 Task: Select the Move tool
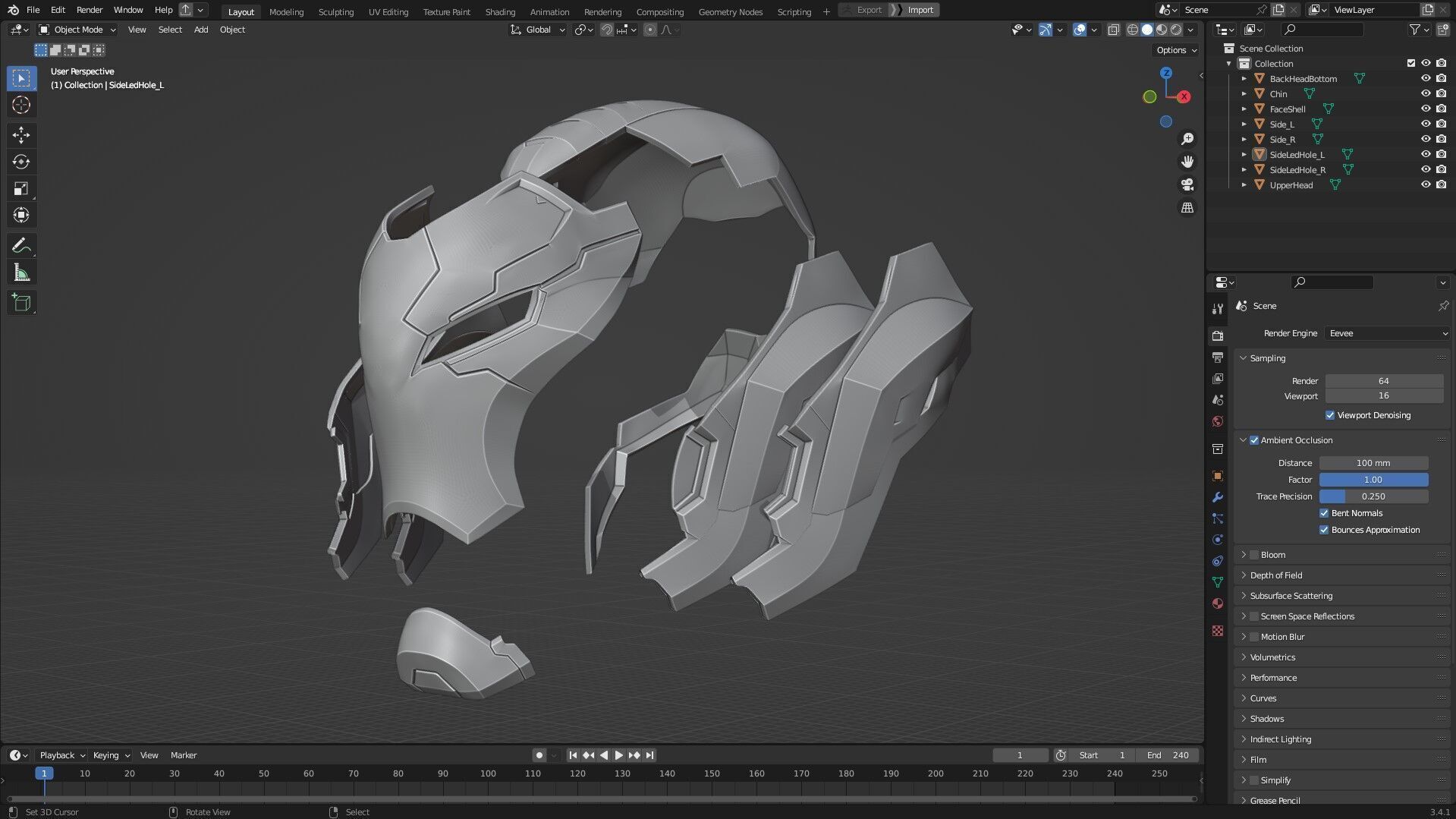[x=21, y=135]
